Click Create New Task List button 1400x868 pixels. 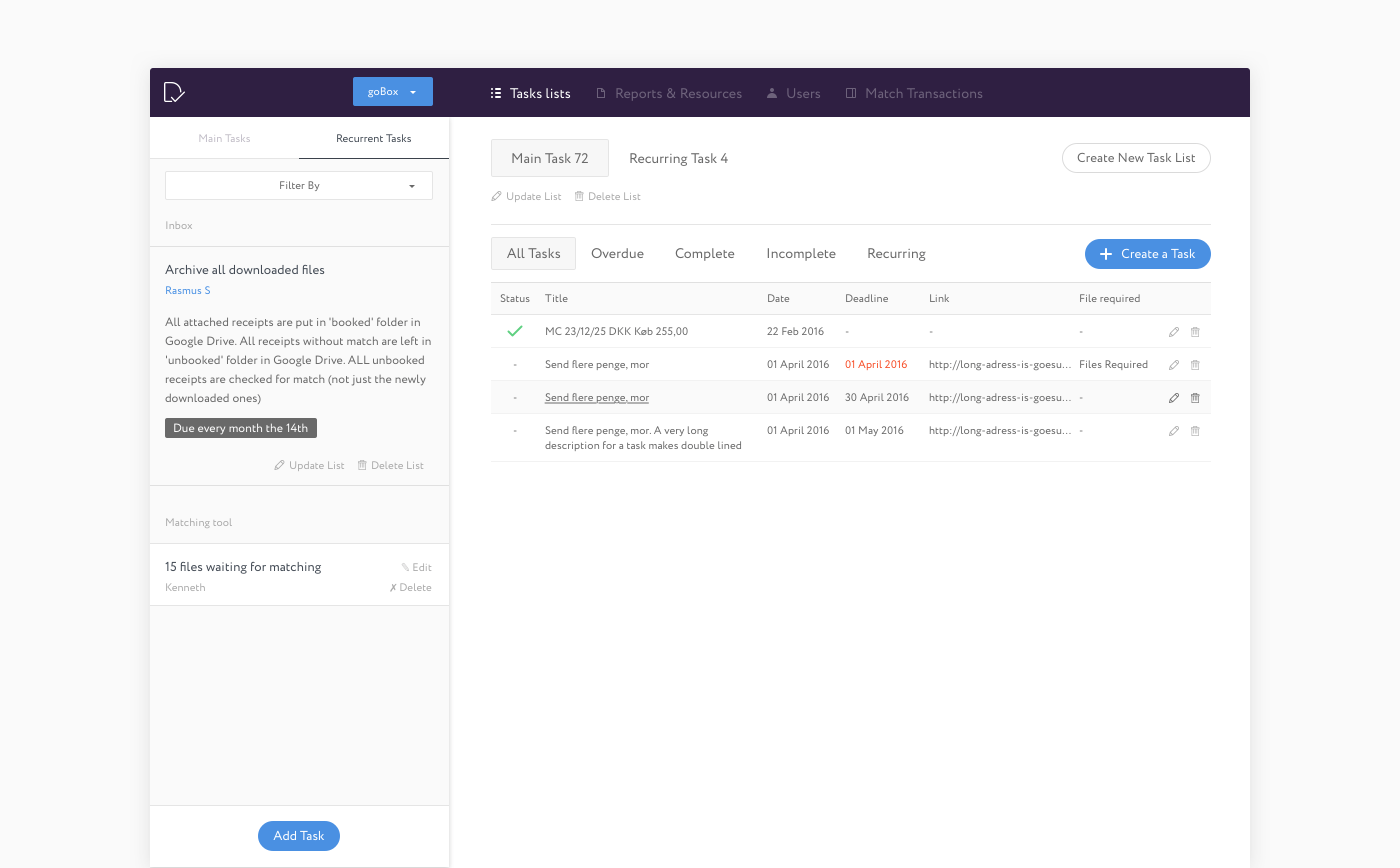pyautogui.click(x=1135, y=158)
